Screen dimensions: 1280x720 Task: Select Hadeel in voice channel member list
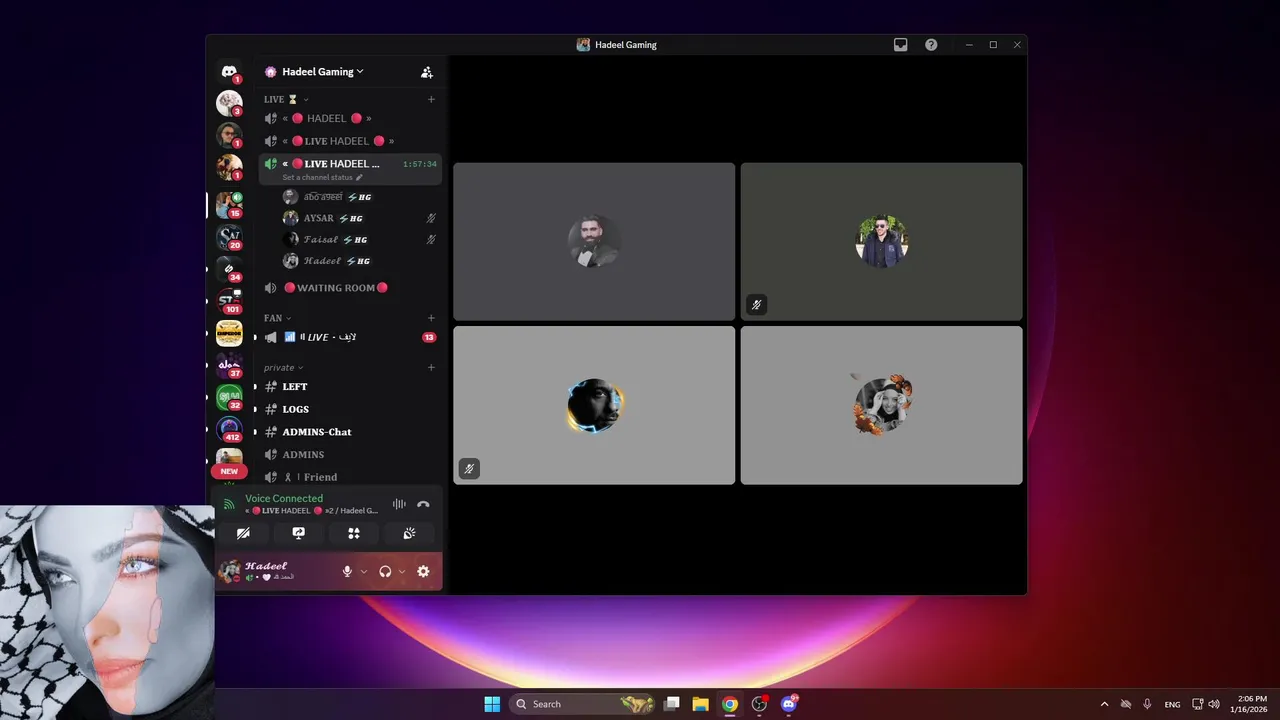click(360, 261)
